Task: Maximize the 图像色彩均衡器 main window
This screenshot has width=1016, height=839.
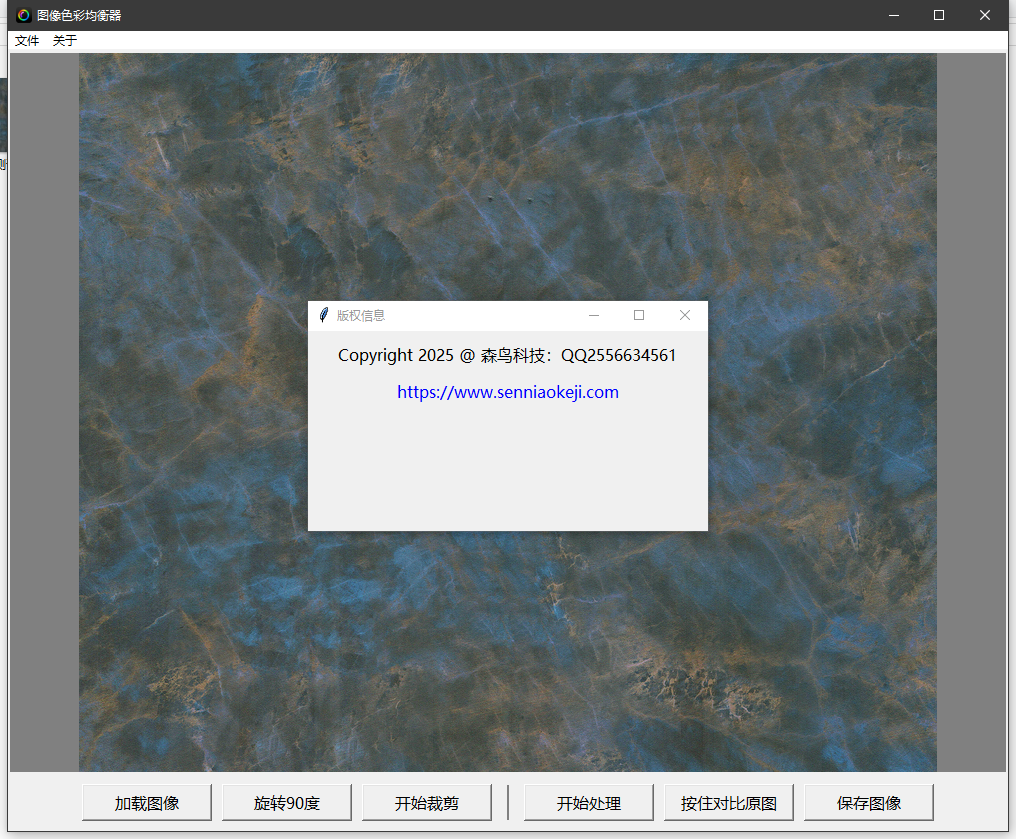Action: point(939,15)
